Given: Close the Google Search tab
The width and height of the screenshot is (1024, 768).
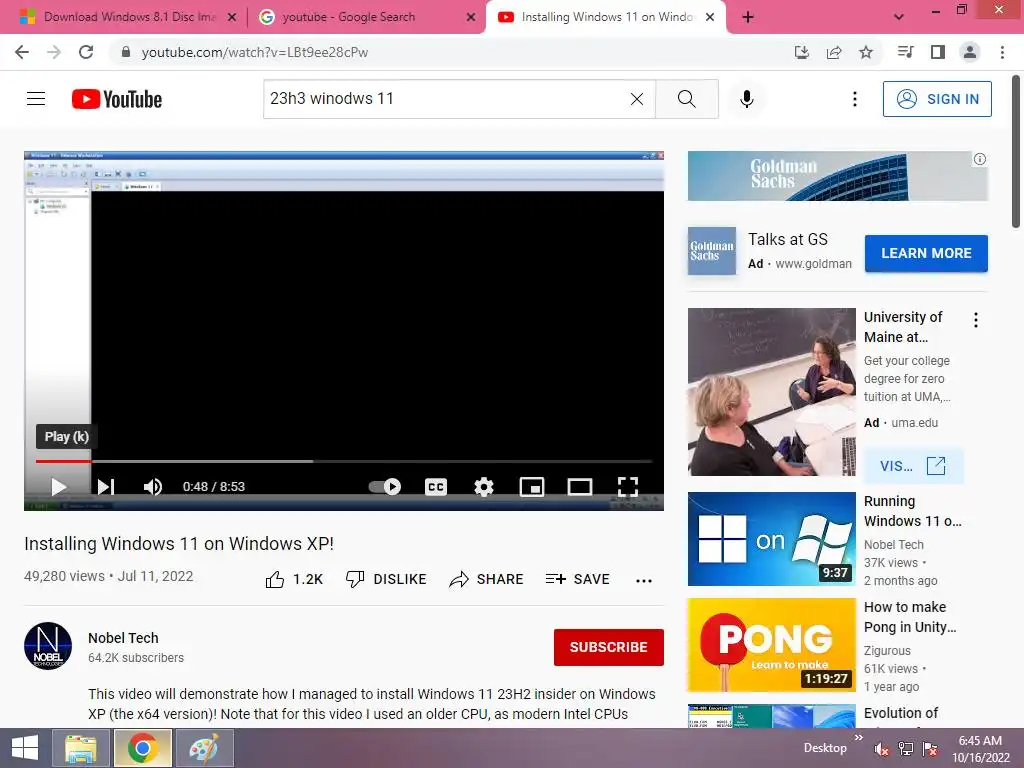Looking at the screenshot, I should click(x=471, y=17).
